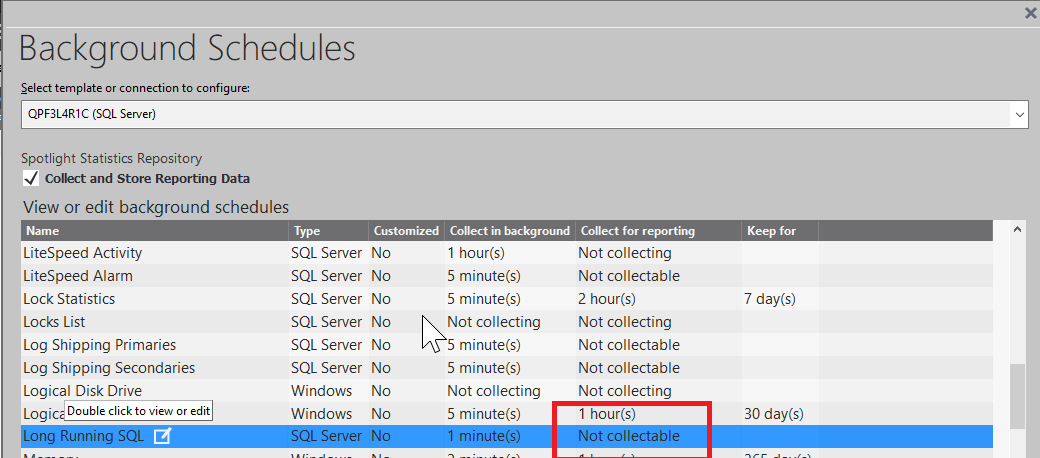Close the Background Schedules dialog

(1031, 13)
